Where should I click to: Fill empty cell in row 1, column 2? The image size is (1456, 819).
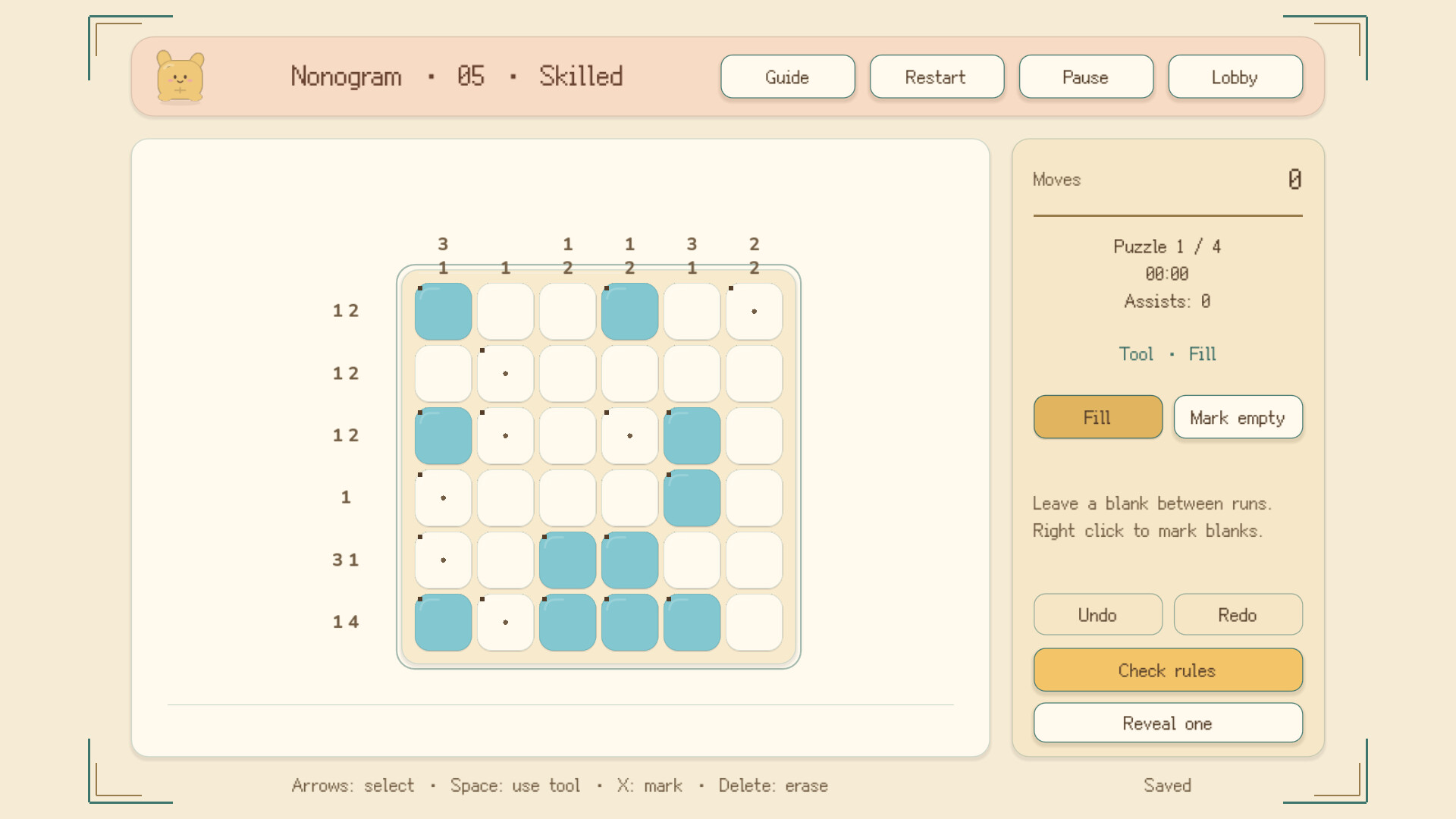pos(505,311)
